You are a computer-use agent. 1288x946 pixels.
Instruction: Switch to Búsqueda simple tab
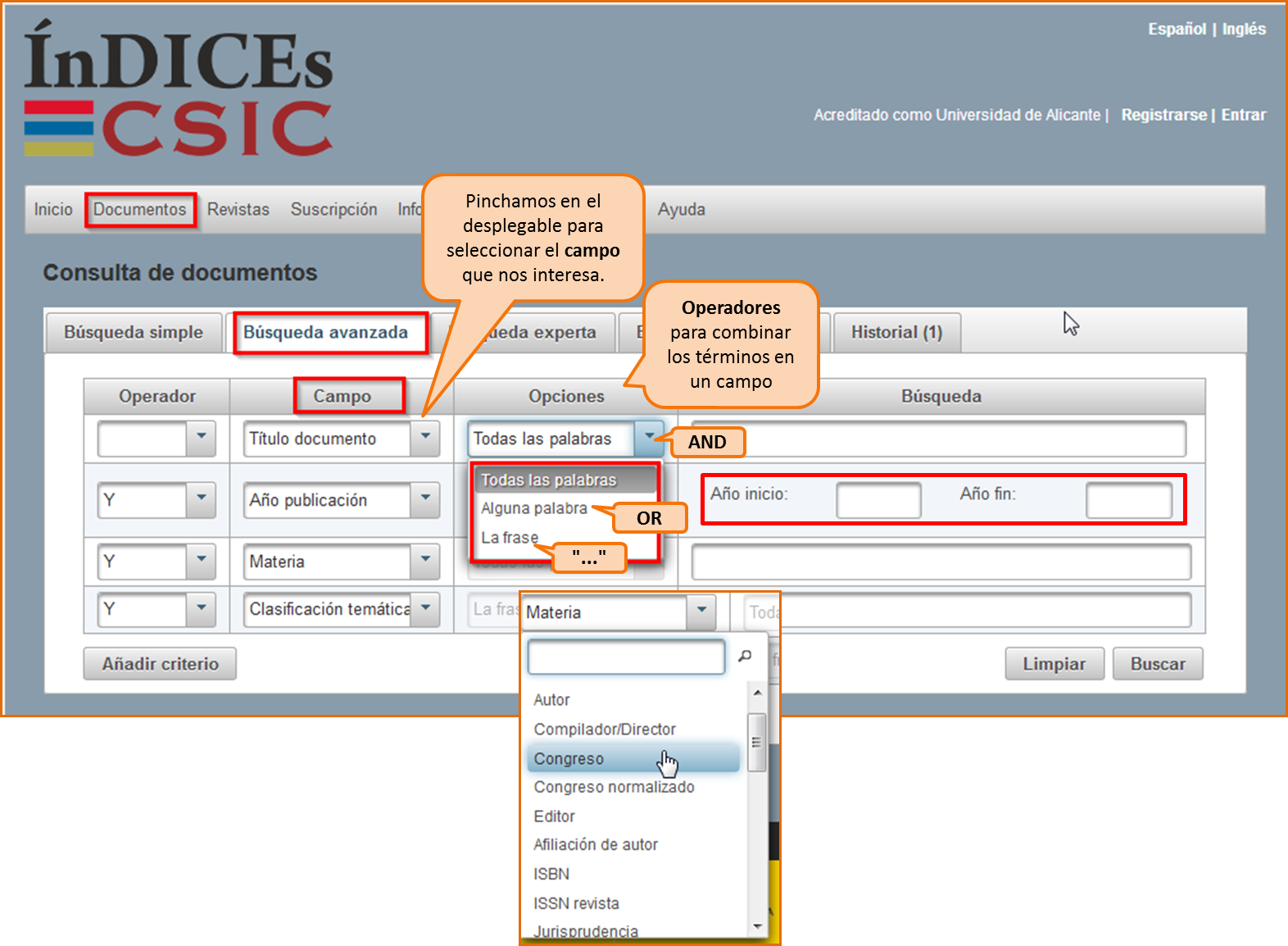(134, 333)
